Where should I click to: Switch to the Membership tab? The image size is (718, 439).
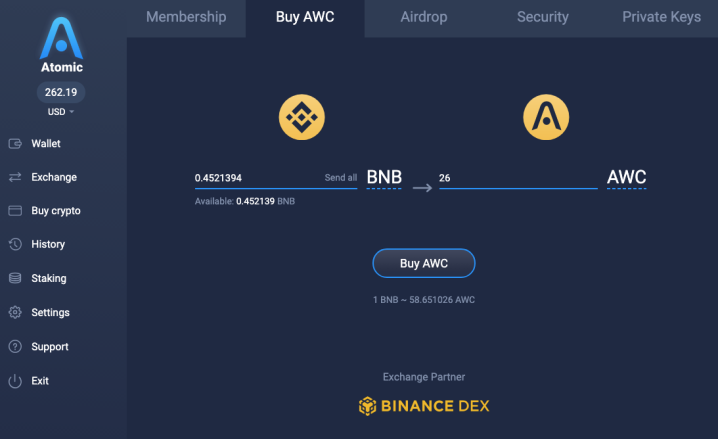186,17
